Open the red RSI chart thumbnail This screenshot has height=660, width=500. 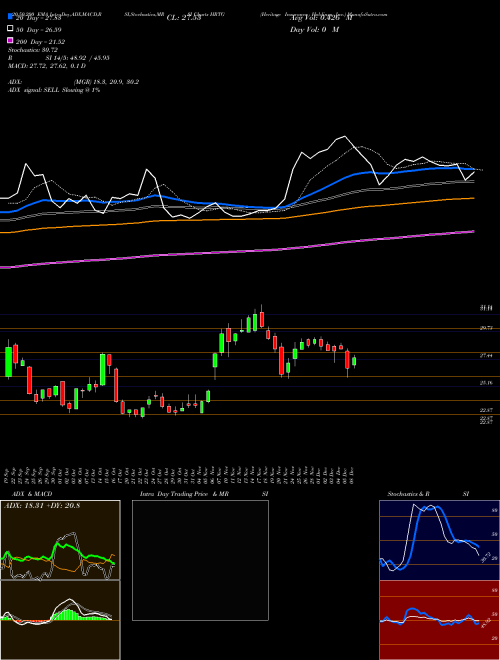coord(439,620)
